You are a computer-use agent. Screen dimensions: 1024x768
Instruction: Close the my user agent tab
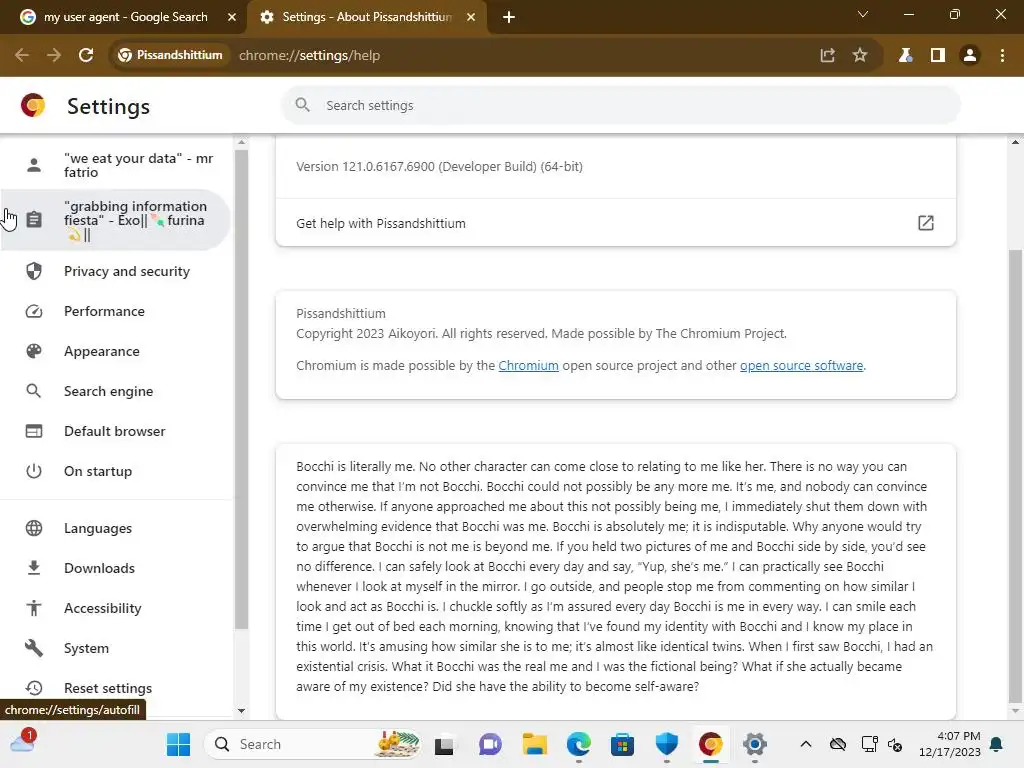(x=232, y=17)
